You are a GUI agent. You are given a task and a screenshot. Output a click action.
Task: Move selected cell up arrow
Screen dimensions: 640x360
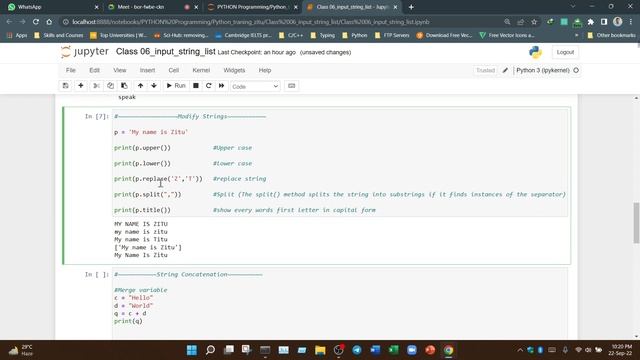[x=140, y=86]
